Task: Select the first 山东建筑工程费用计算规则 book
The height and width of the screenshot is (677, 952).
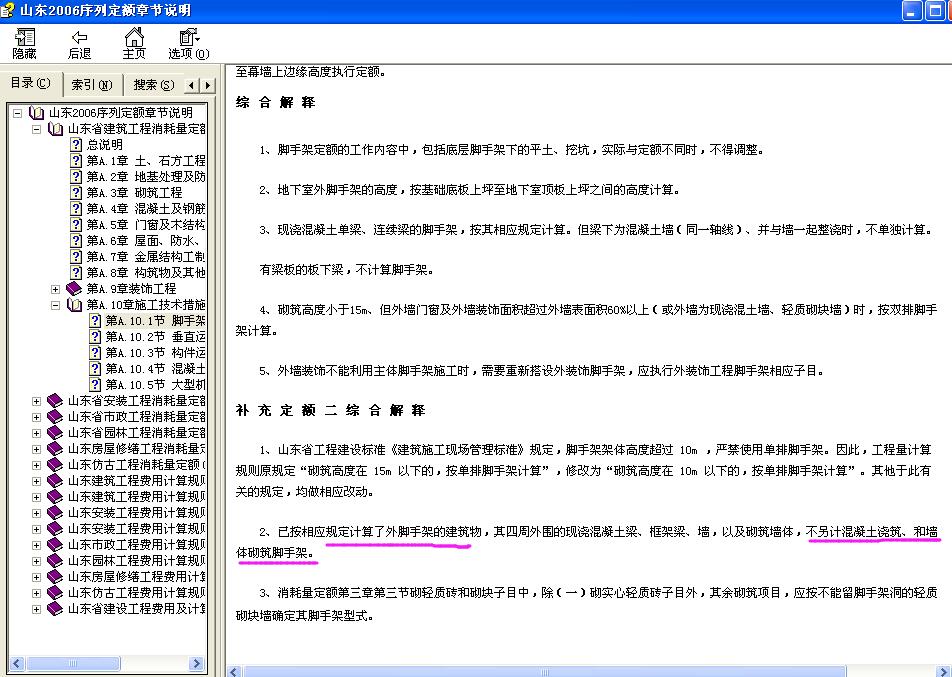Action: coord(137,481)
